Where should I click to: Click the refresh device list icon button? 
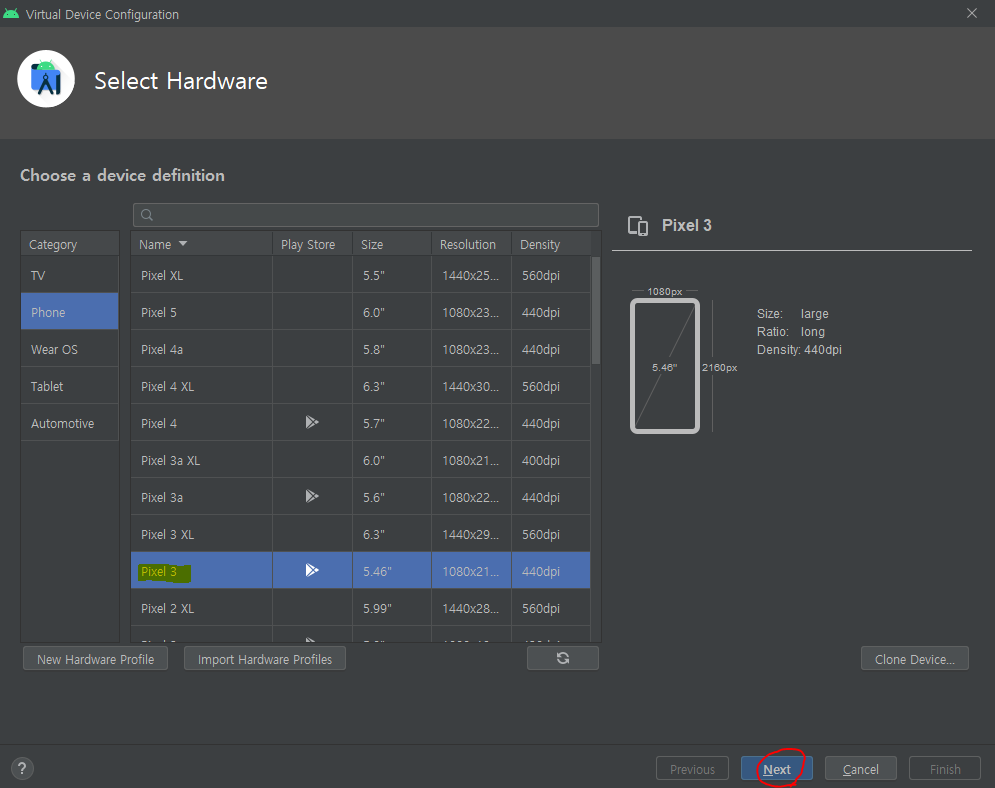pyautogui.click(x=562, y=658)
